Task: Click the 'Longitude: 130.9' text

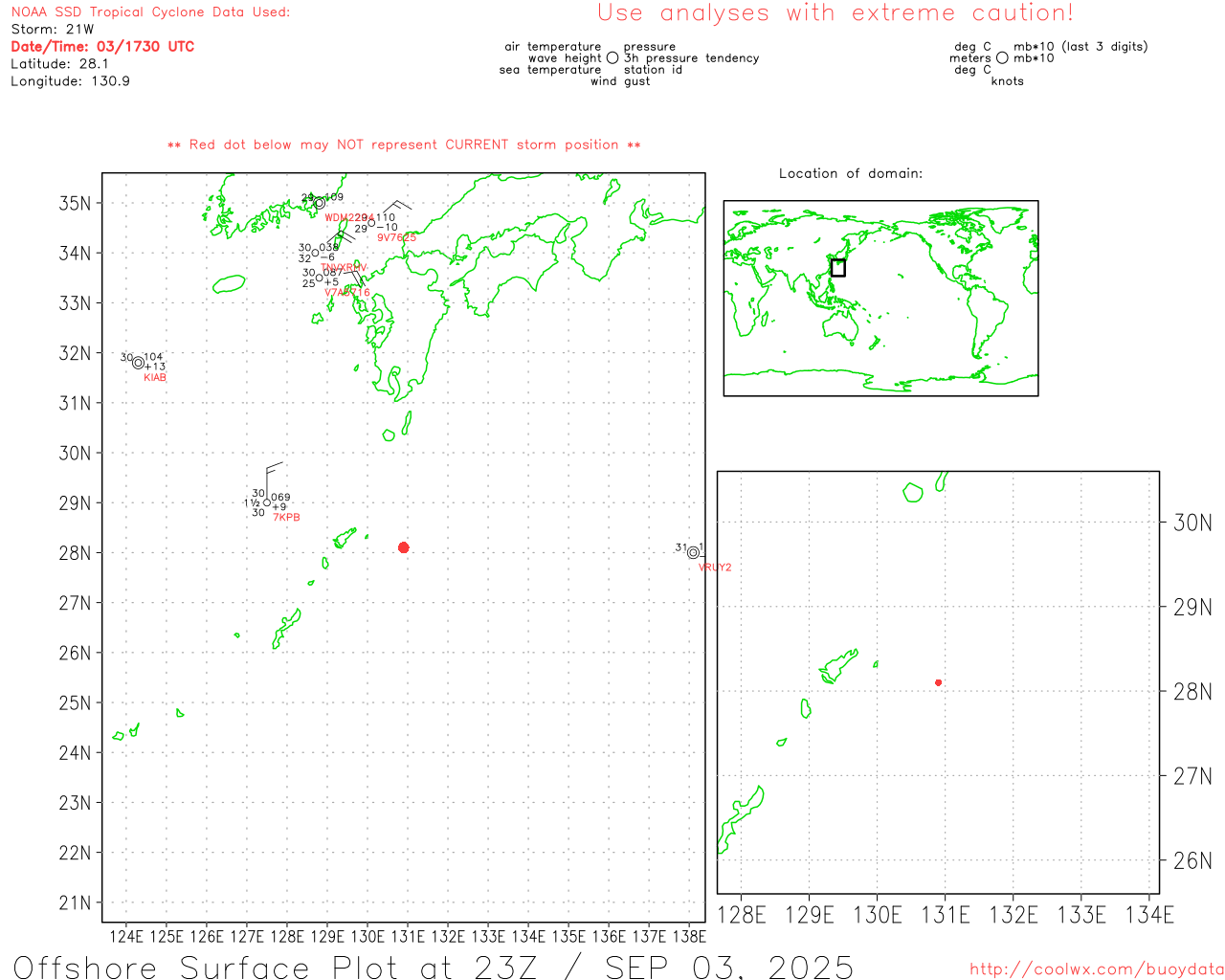Action: pyautogui.click(x=70, y=81)
